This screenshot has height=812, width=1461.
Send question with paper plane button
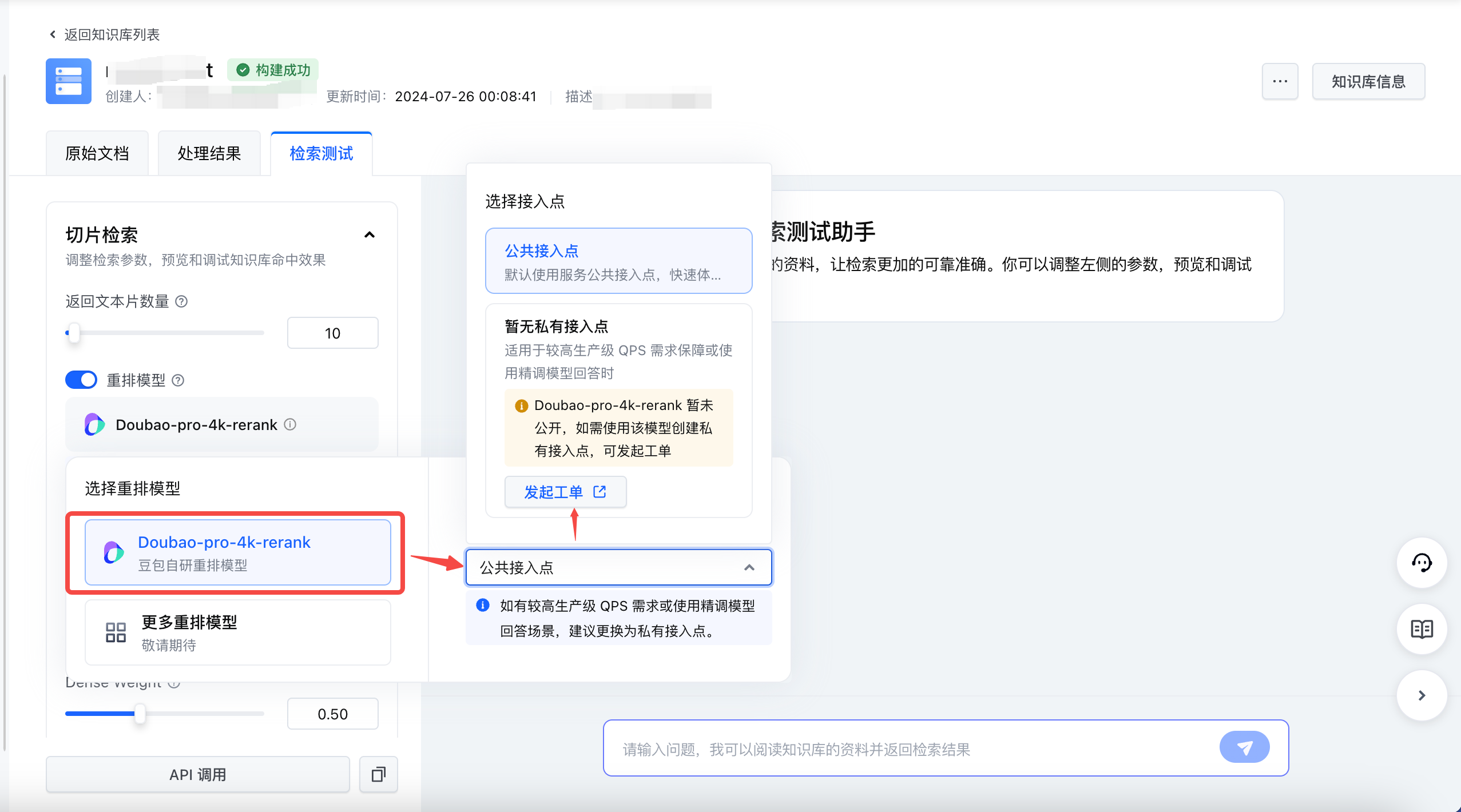tap(1244, 747)
